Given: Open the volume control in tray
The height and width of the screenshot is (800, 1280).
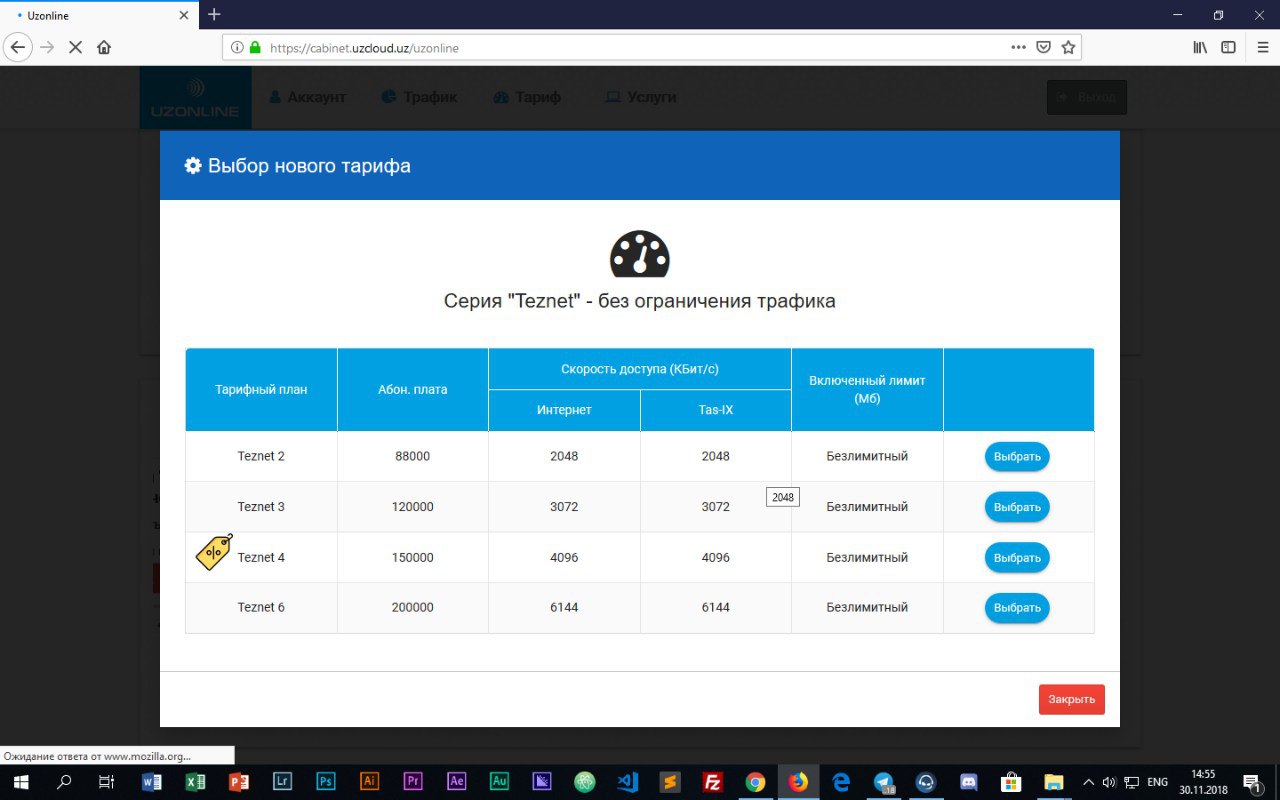Looking at the screenshot, I should [x=1109, y=782].
